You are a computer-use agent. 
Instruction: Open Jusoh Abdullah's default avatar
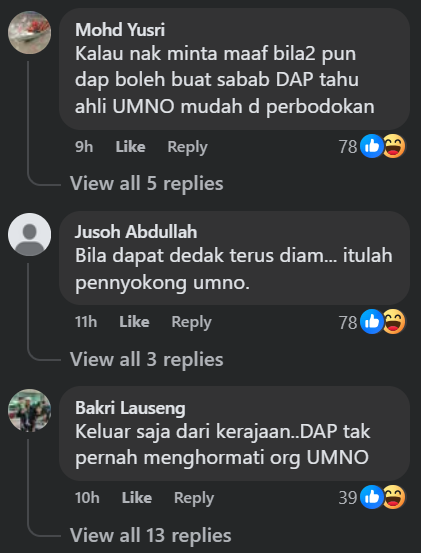pos(30,234)
